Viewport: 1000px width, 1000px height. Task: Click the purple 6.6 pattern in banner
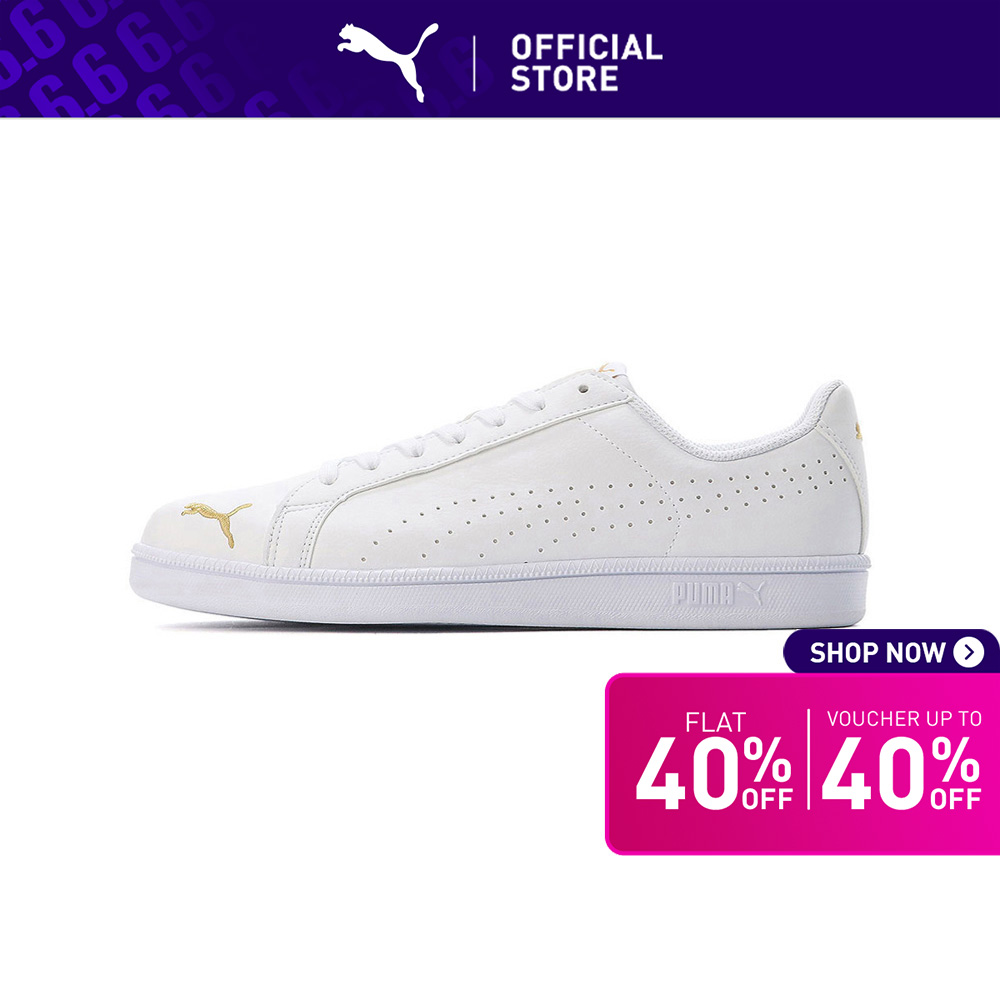[115, 59]
